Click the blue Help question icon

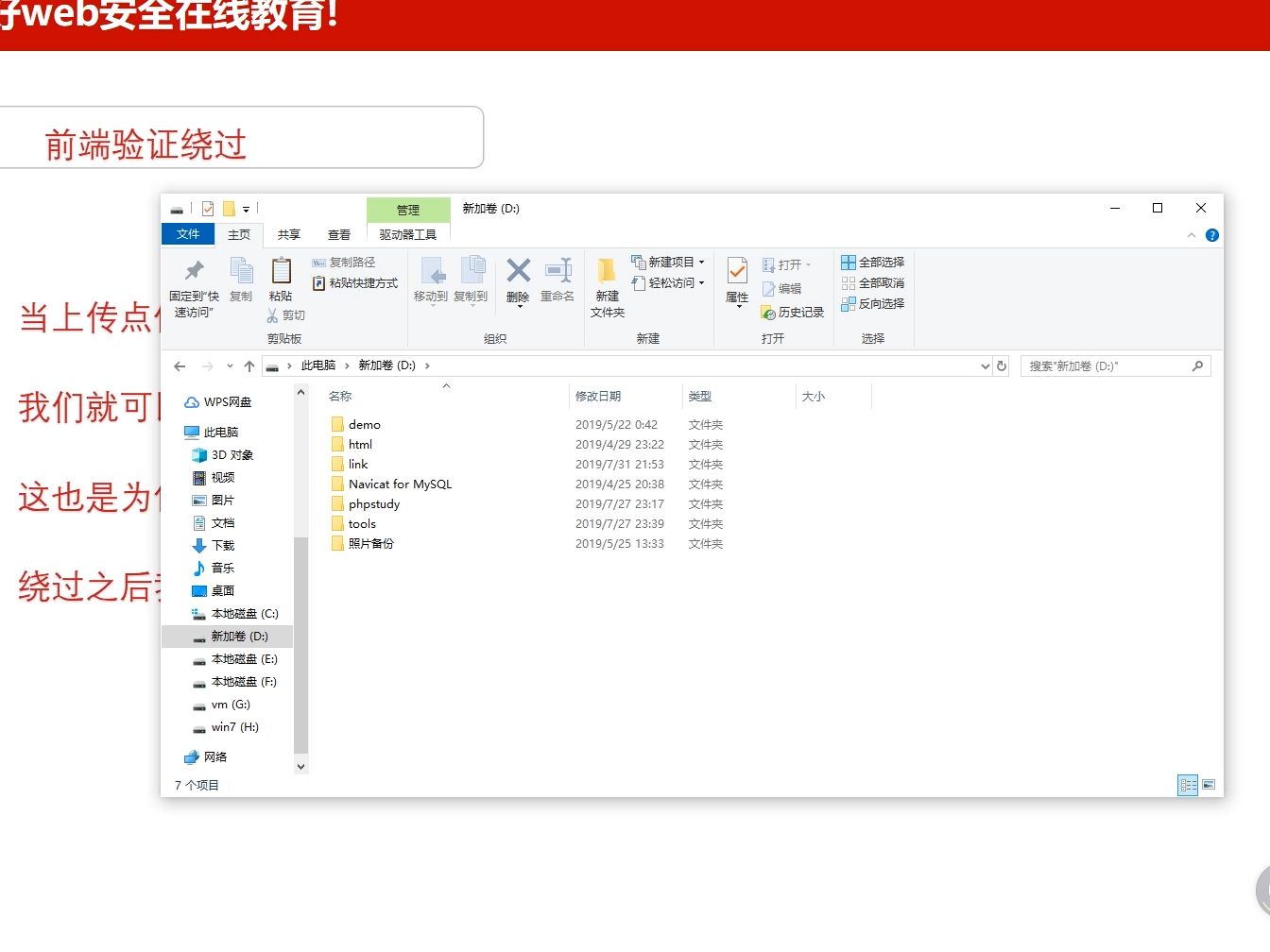(x=1212, y=235)
